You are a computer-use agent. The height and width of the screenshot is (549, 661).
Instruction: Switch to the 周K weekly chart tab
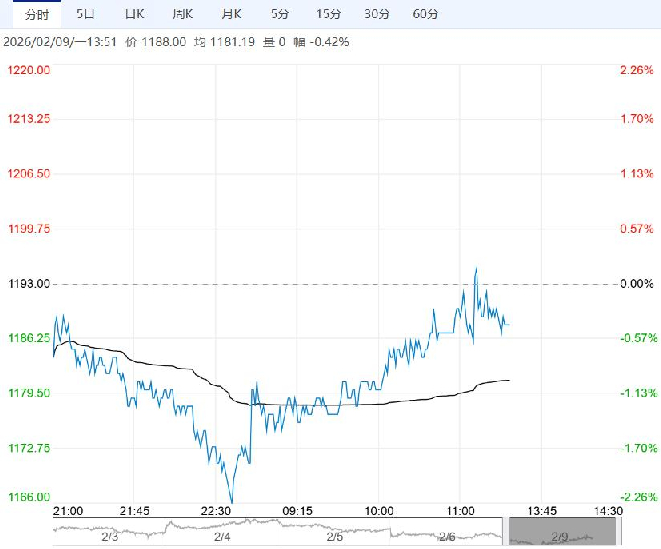[x=182, y=14]
